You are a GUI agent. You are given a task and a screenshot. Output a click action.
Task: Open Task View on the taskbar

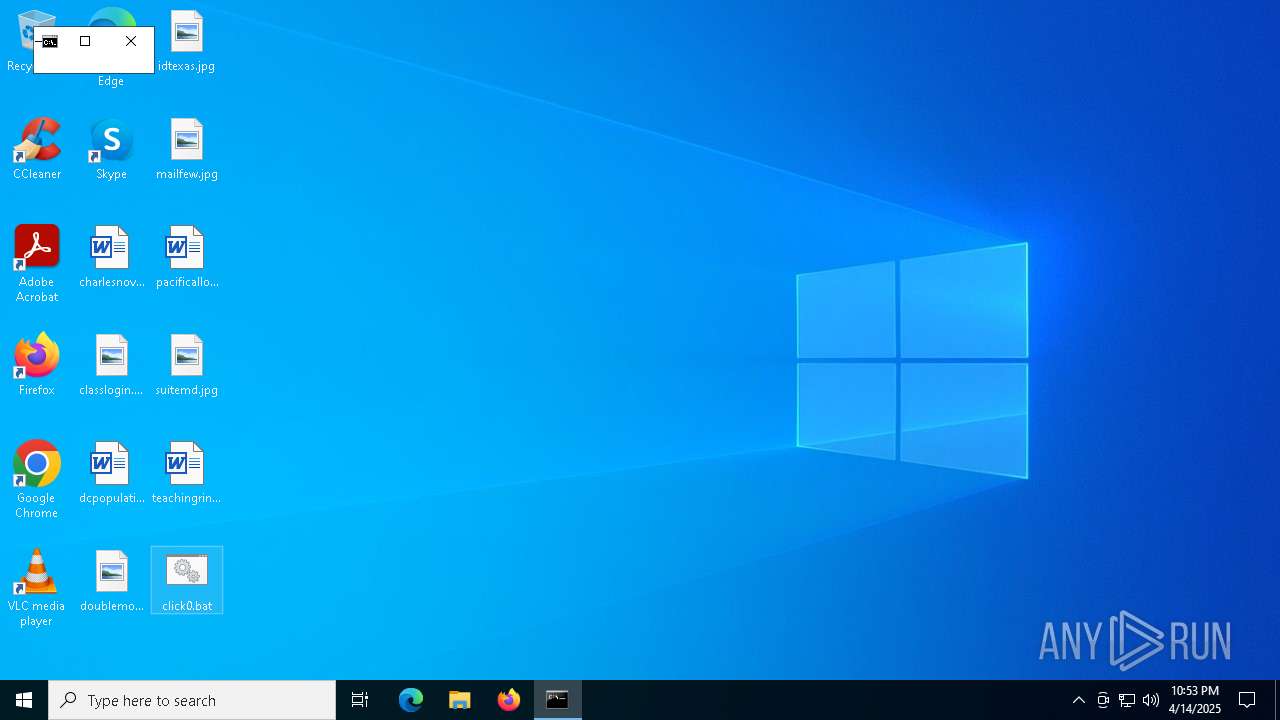(x=360, y=700)
